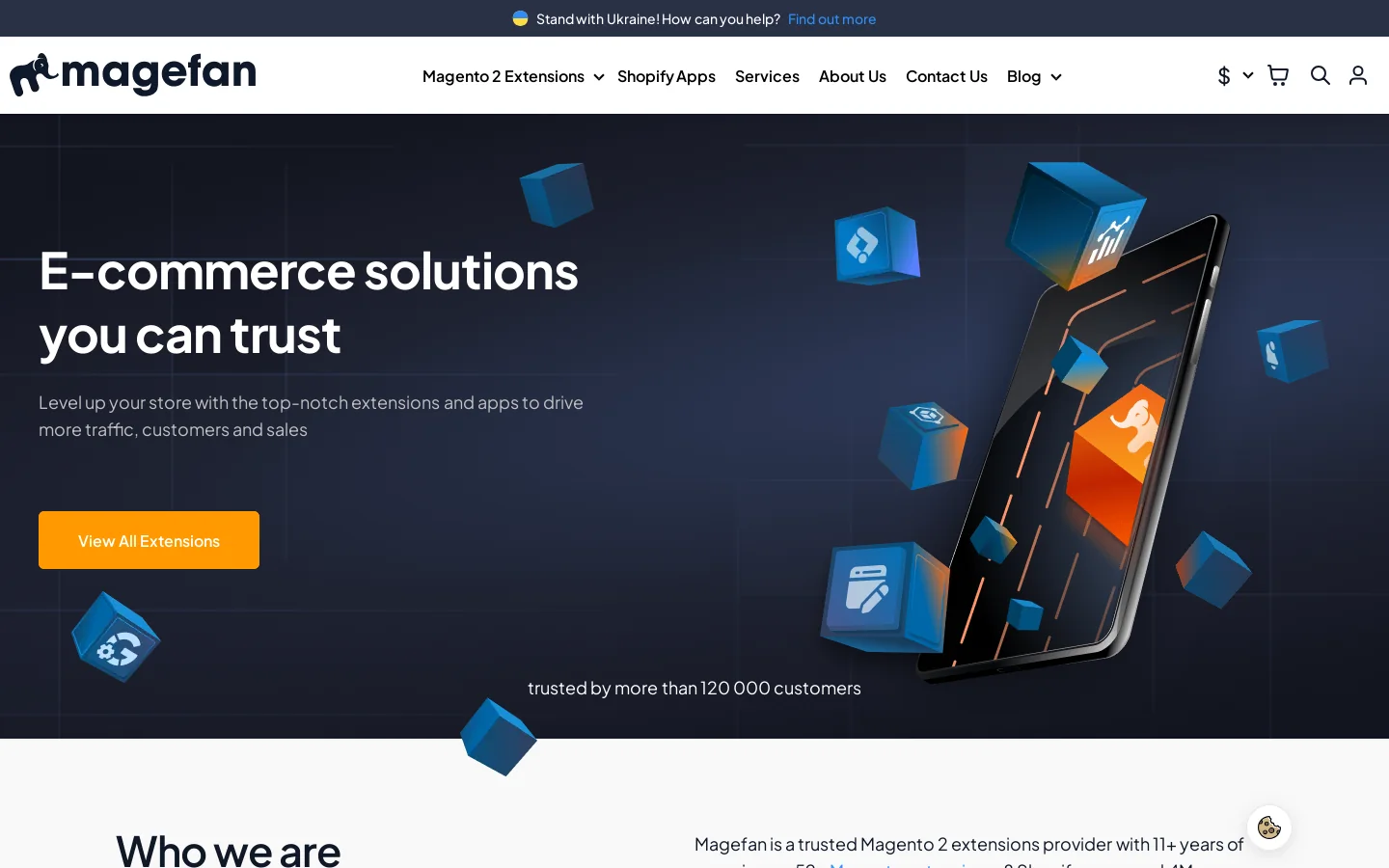Open the shopping cart icon
Image resolution: width=1389 pixels, height=868 pixels.
pos(1278,75)
